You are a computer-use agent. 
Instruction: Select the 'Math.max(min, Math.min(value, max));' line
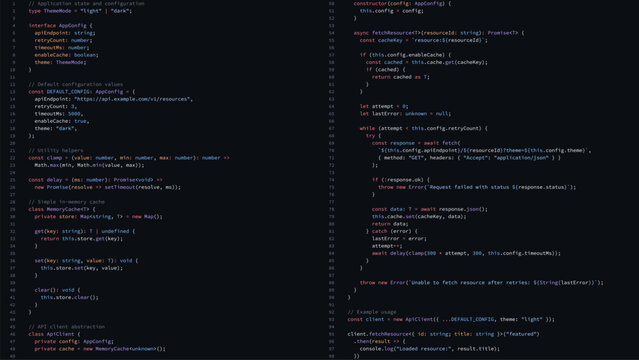click(x=89, y=165)
